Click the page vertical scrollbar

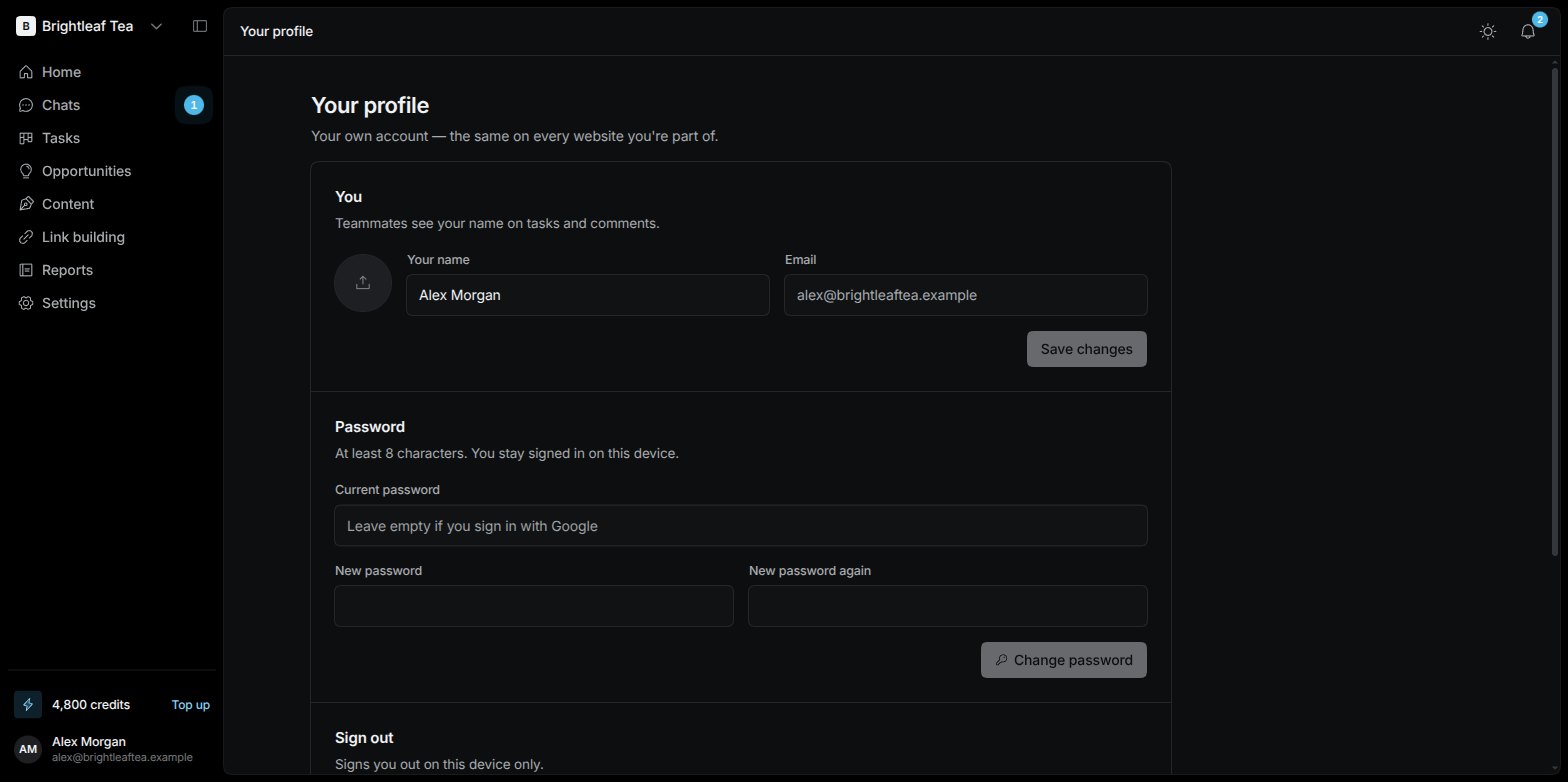[1554, 311]
